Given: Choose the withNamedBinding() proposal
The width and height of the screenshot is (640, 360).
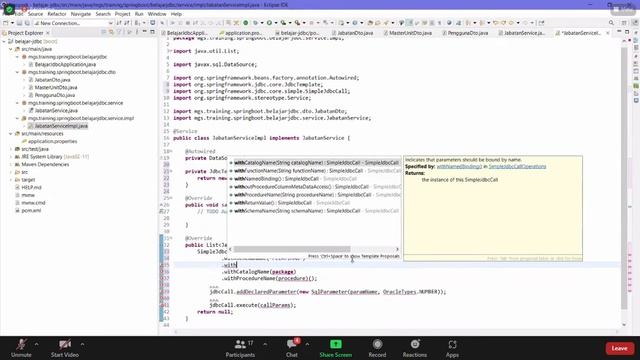Looking at the screenshot, I should pos(314,179).
